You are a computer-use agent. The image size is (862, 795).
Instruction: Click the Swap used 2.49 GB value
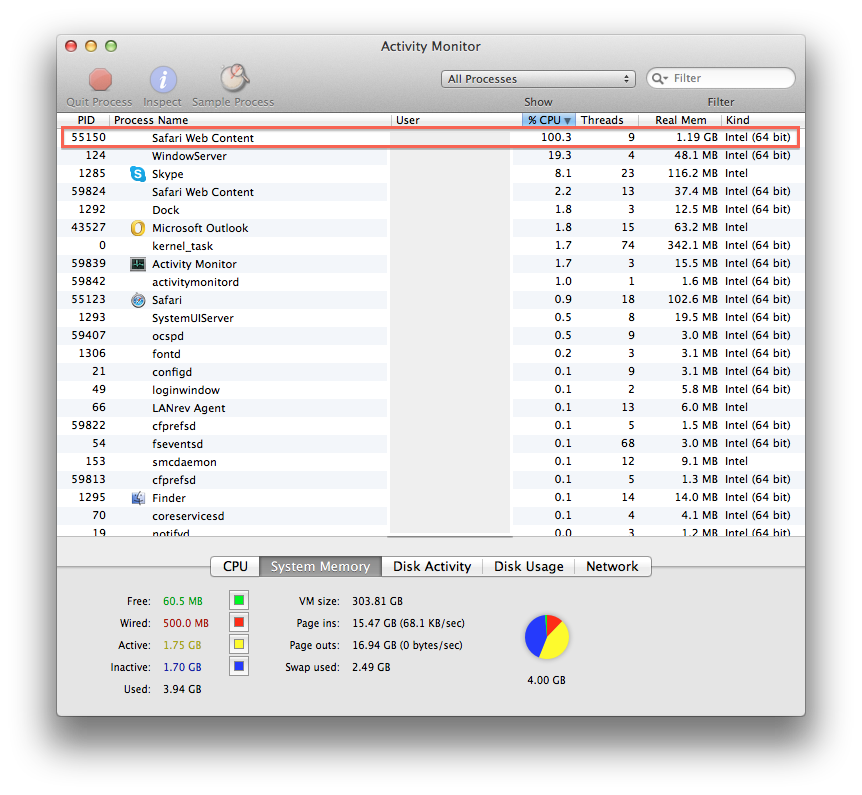(371, 667)
